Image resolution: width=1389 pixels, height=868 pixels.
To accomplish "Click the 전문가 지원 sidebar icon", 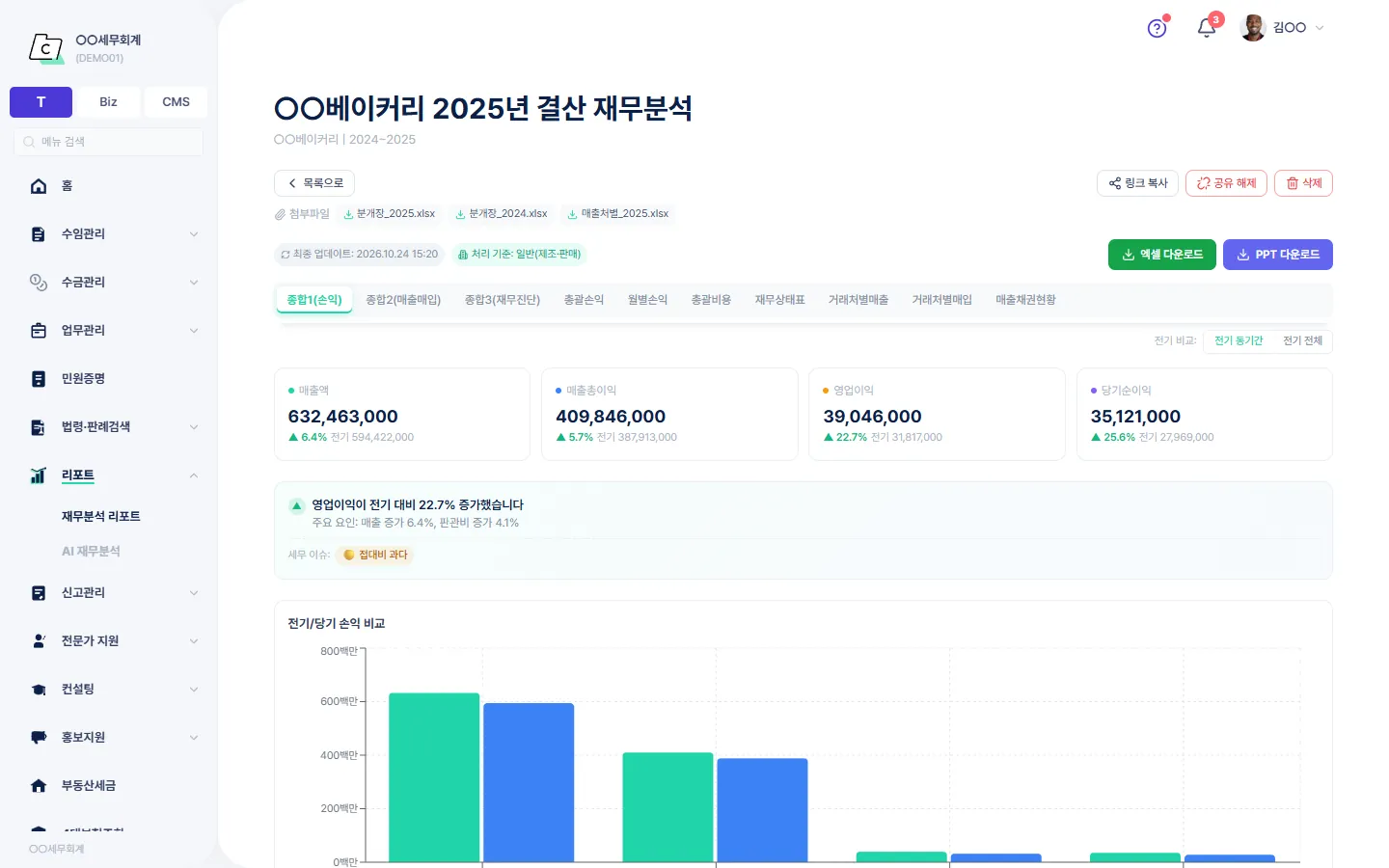I will 39,641.
